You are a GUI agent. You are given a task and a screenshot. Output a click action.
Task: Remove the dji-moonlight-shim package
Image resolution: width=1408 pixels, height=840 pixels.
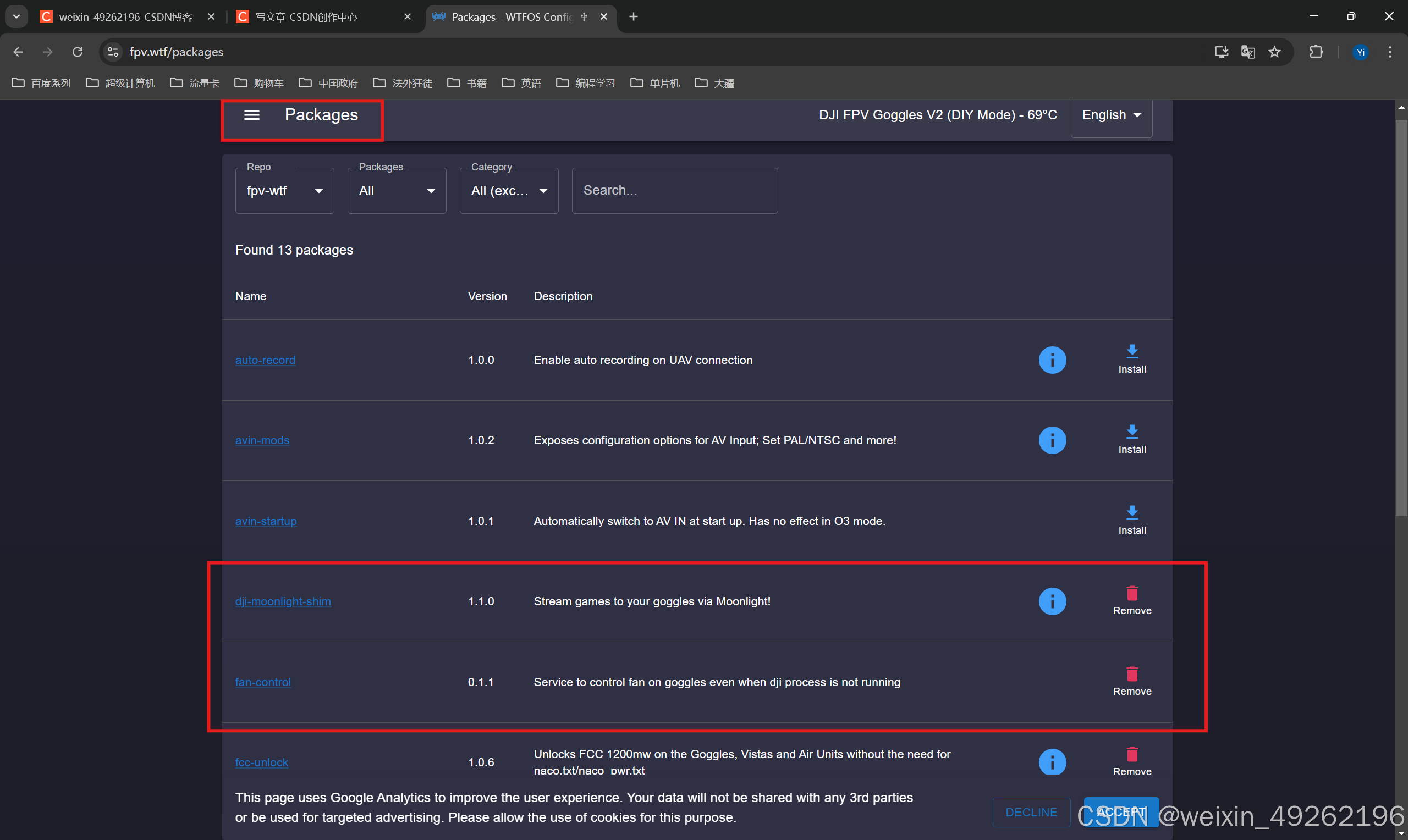point(1132,600)
